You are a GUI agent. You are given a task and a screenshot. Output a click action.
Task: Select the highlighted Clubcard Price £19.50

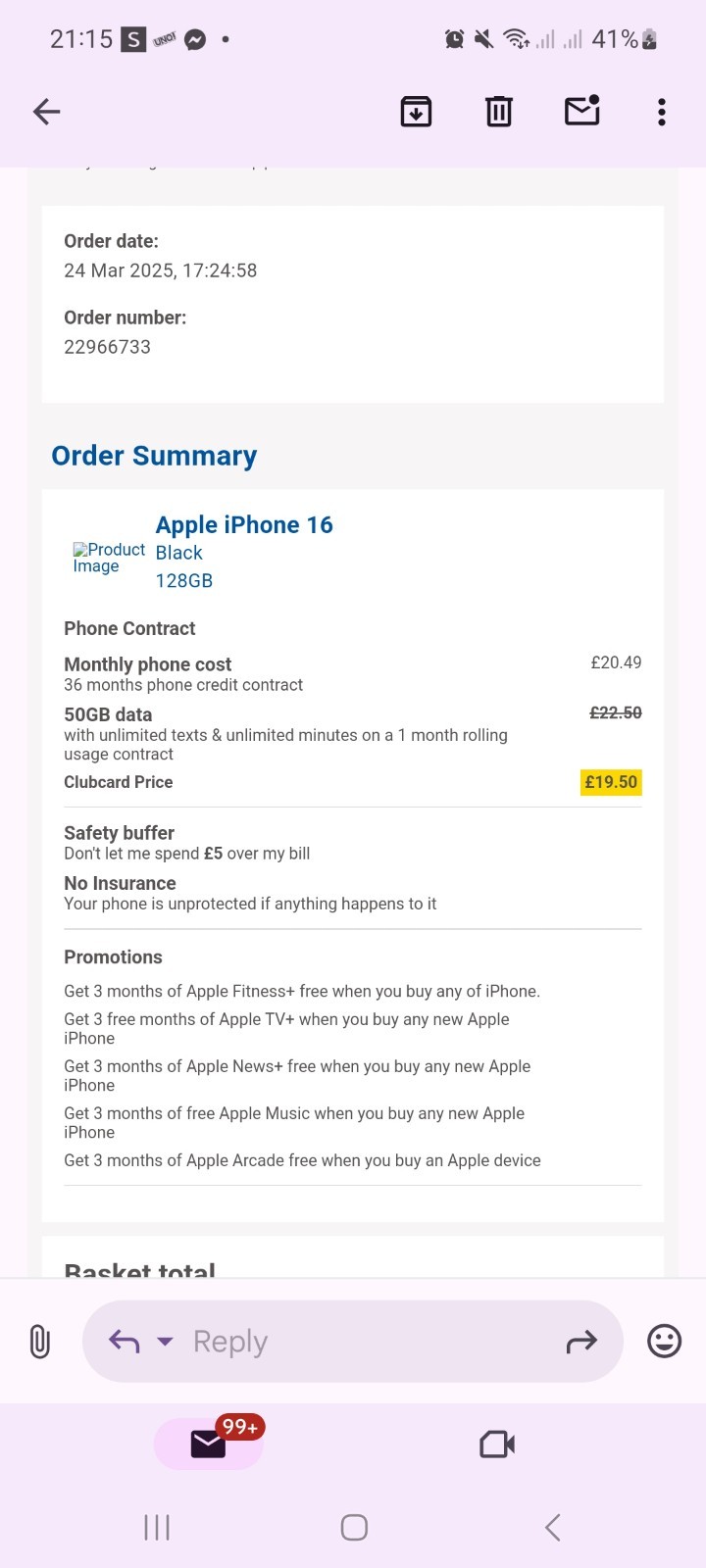[x=610, y=782]
